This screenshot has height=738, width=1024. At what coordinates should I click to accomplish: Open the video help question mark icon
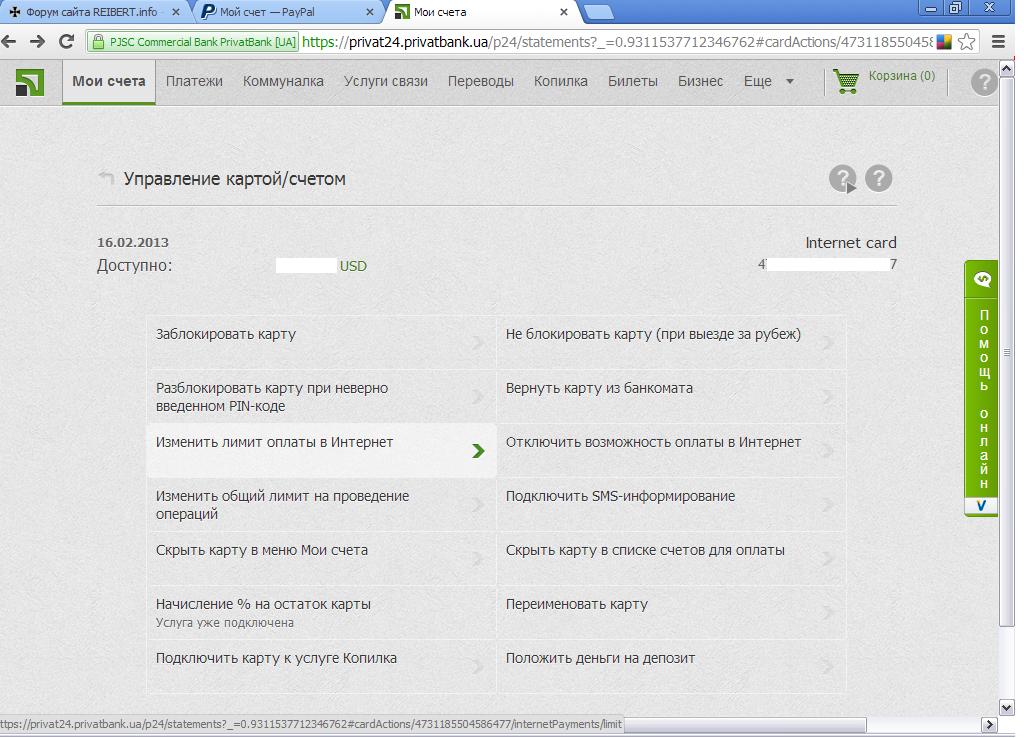[x=843, y=179]
